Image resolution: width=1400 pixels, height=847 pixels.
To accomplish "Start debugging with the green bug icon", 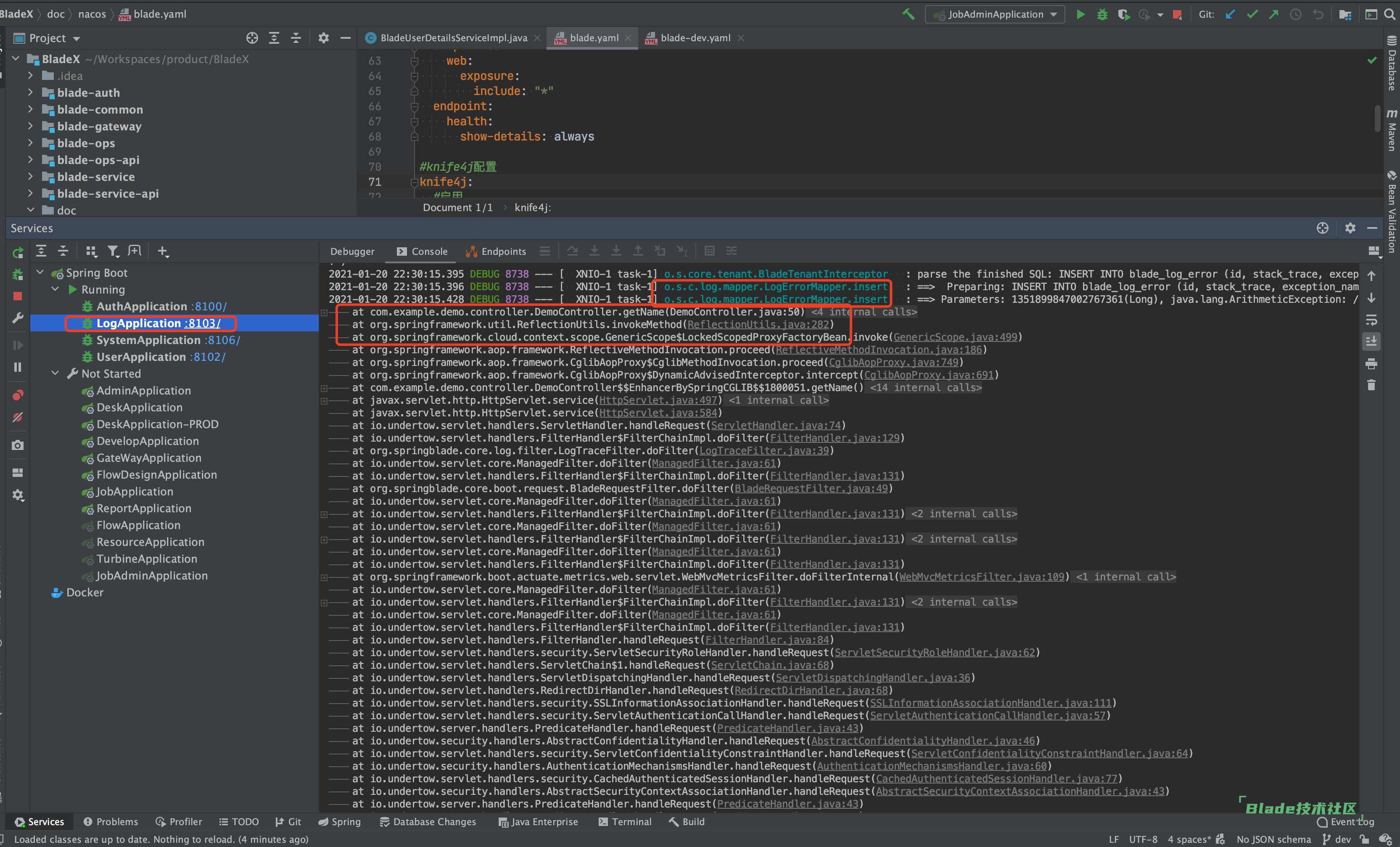I will pos(1102,14).
